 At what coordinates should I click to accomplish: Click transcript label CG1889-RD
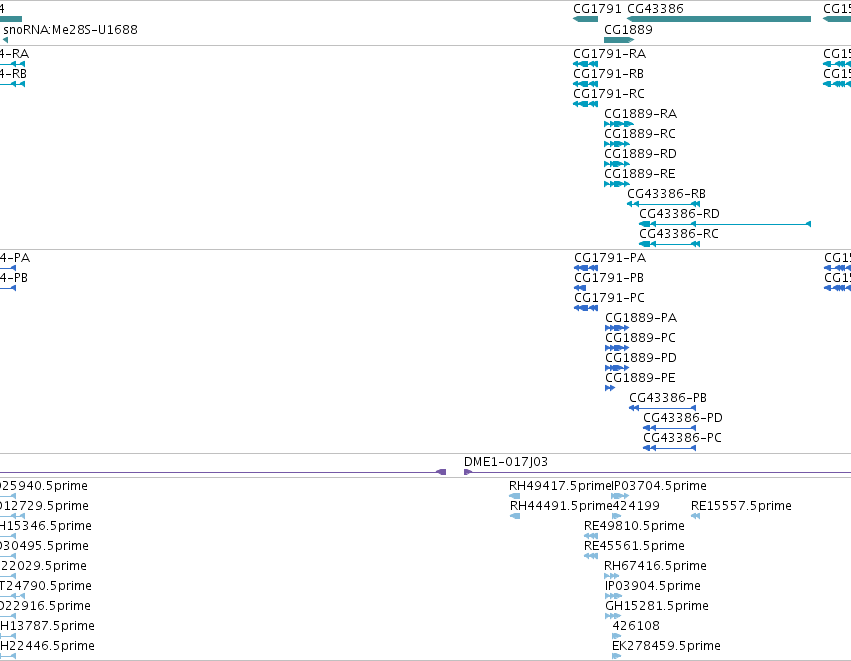pyautogui.click(x=640, y=154)
